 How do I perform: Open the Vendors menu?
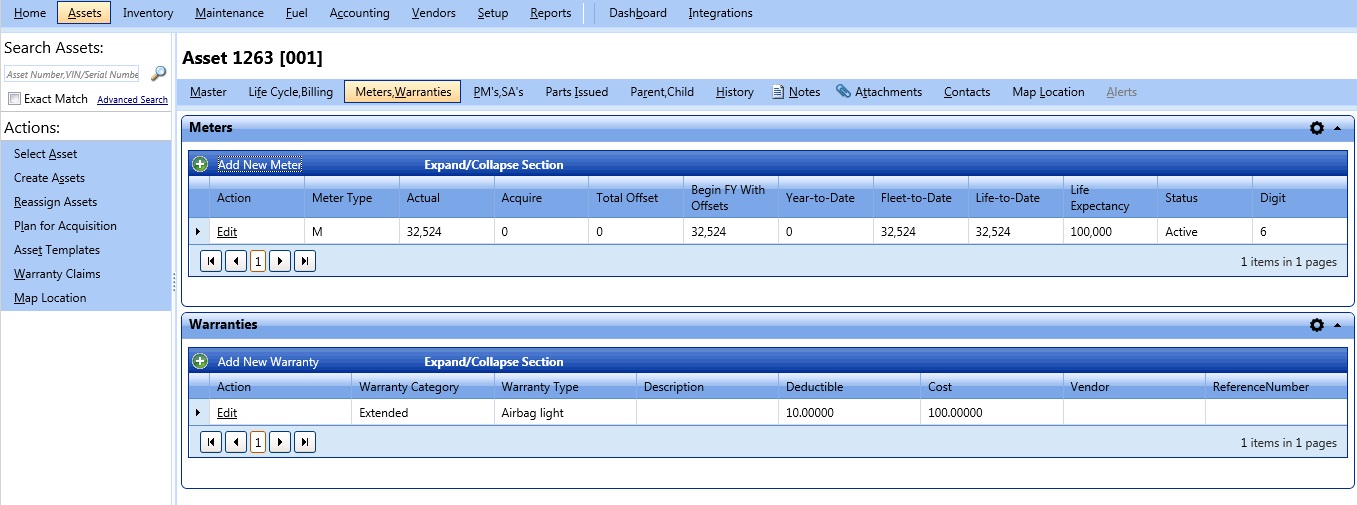pyautogui.click(x=434, y=13)
